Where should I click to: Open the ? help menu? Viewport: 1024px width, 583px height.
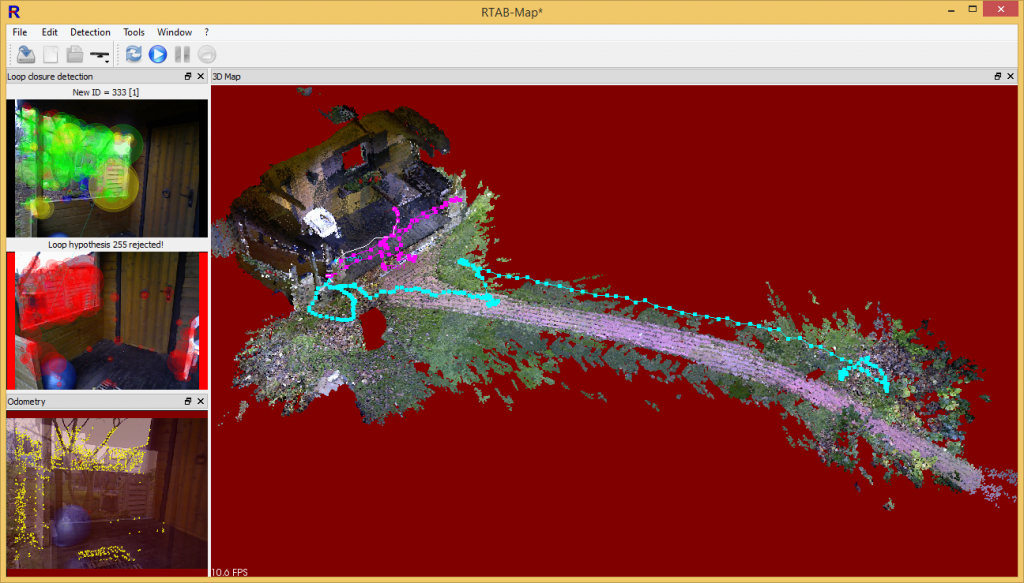(x=206, y=32)
